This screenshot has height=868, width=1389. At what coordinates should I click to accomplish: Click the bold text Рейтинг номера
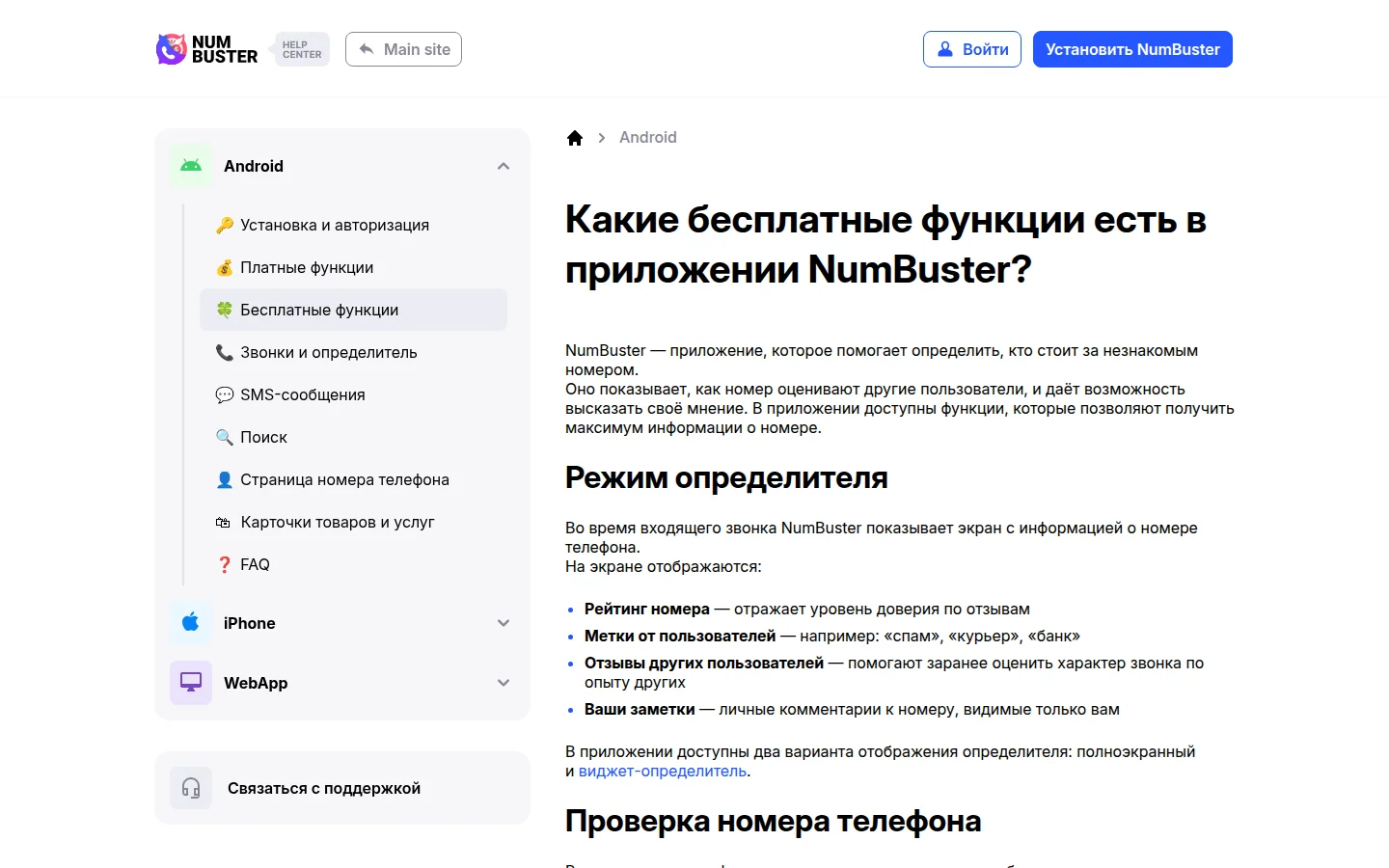coord(647,609)
